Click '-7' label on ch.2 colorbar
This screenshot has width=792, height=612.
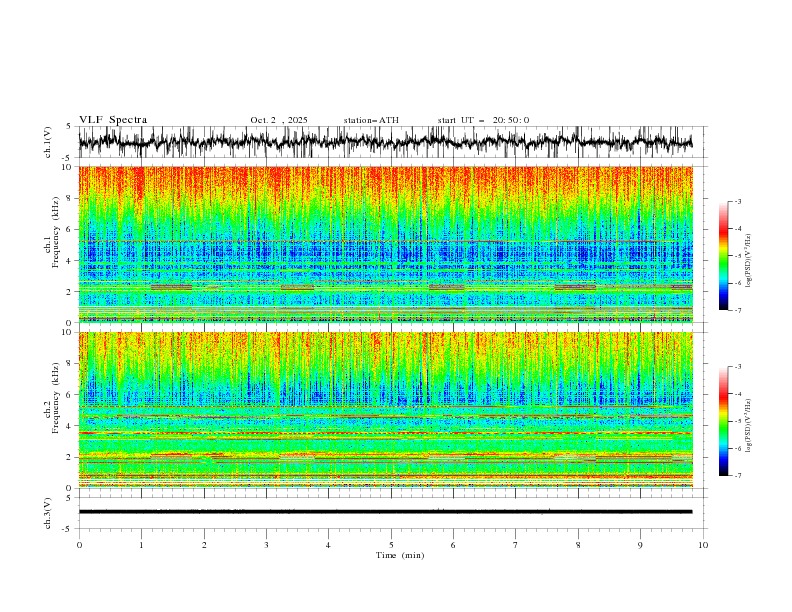click(737, 476)
